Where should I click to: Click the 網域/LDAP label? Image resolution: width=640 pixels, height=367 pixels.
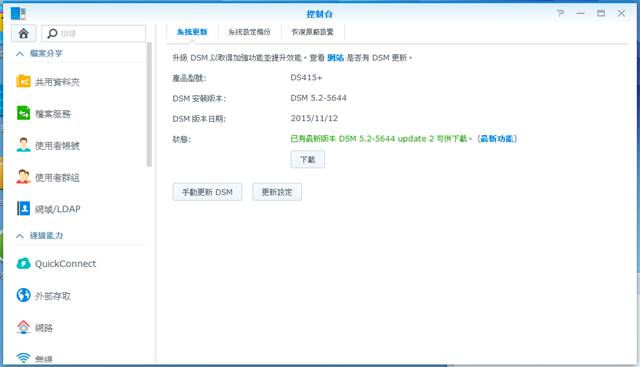[58, 209]
